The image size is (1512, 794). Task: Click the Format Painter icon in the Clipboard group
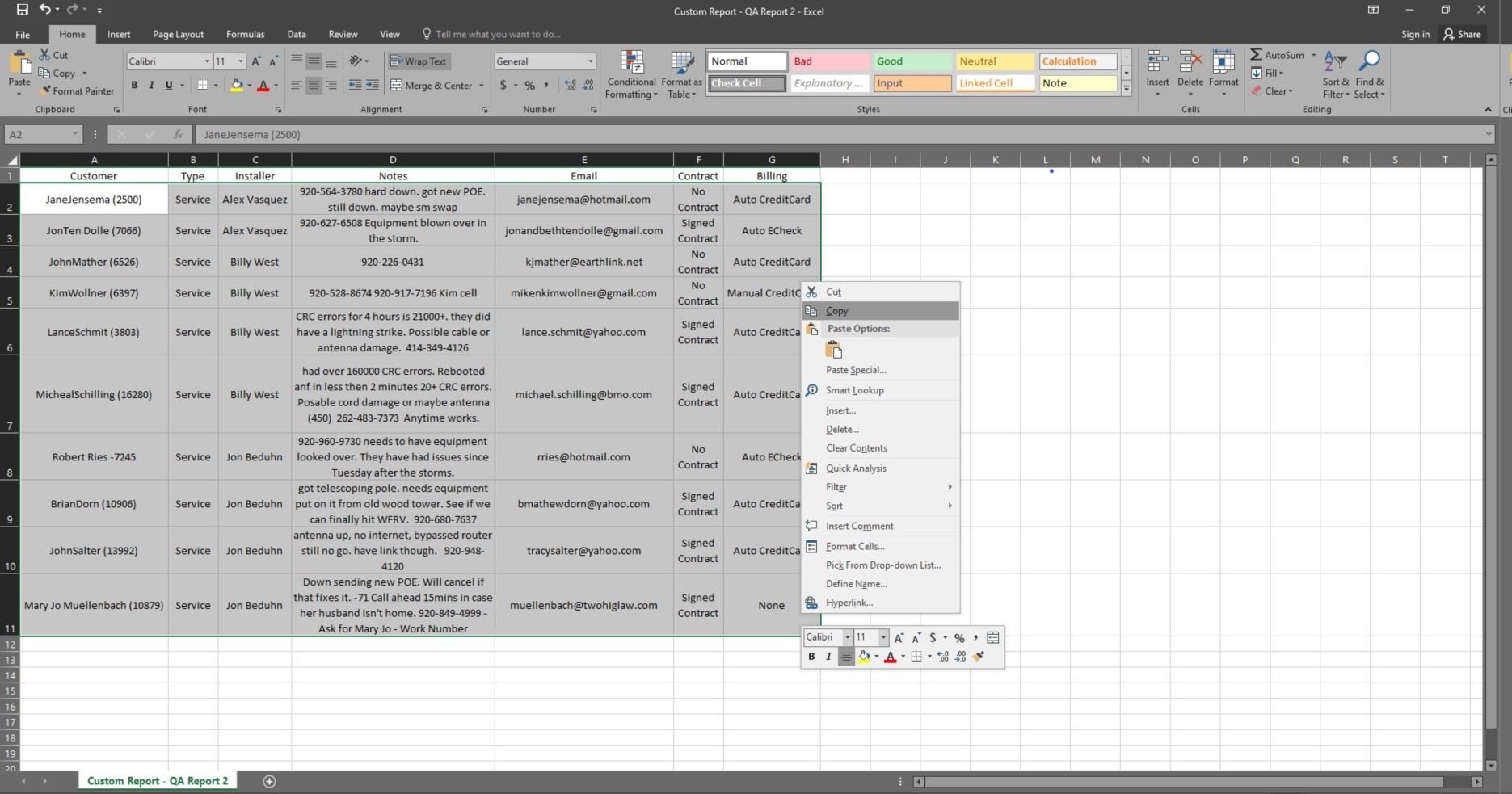click(x=46, y=91)
